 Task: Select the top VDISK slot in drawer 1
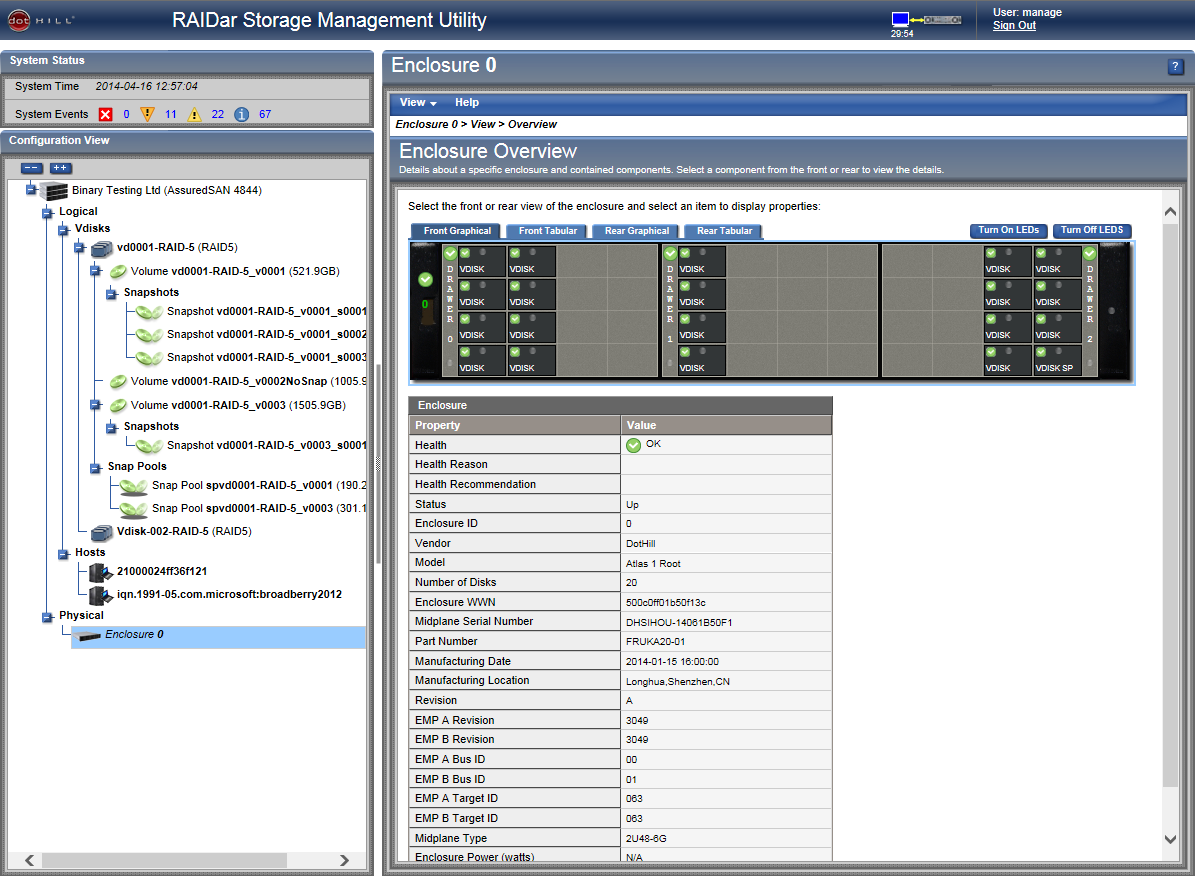coord(701,261)
